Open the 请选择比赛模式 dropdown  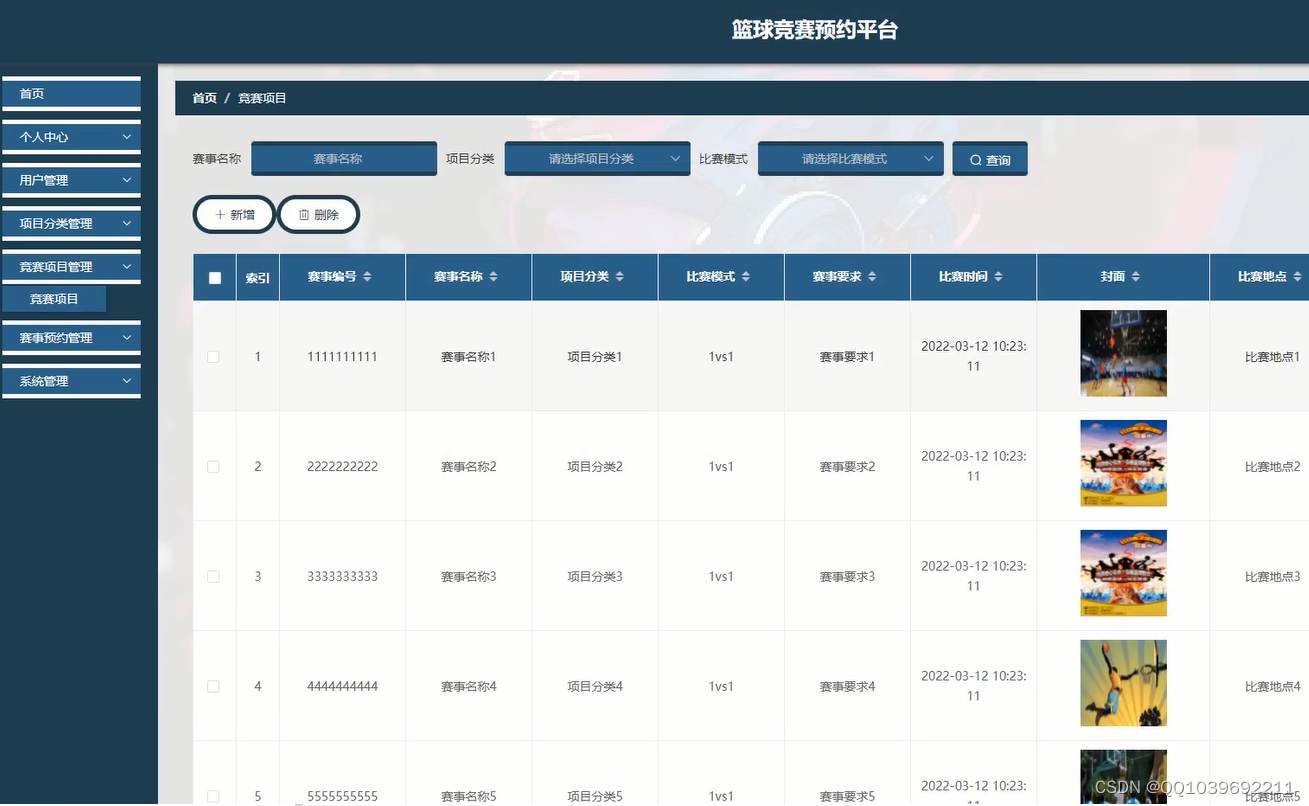850,159
